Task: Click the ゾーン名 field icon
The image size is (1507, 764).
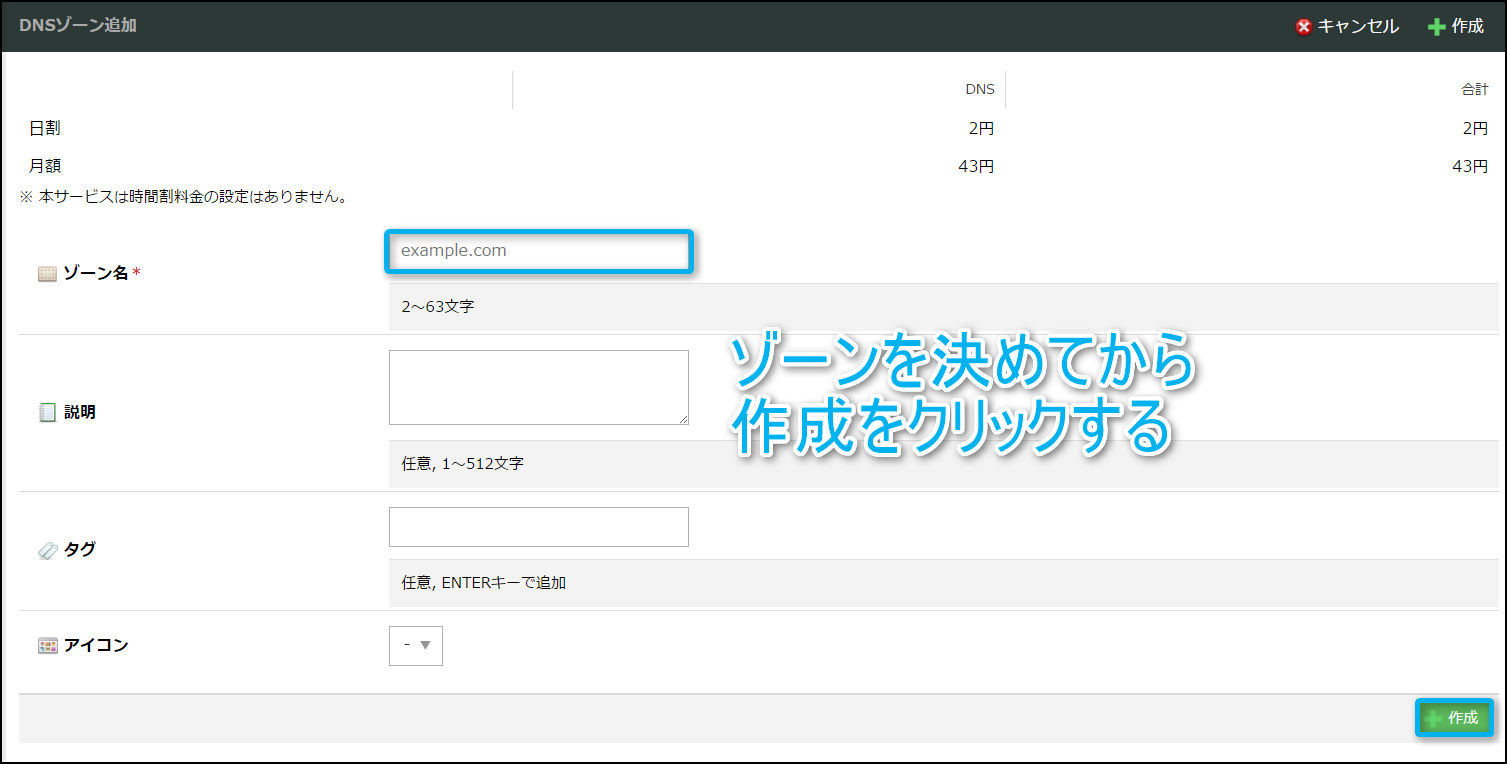Action: pyautogui.click(x=47, y=274)
